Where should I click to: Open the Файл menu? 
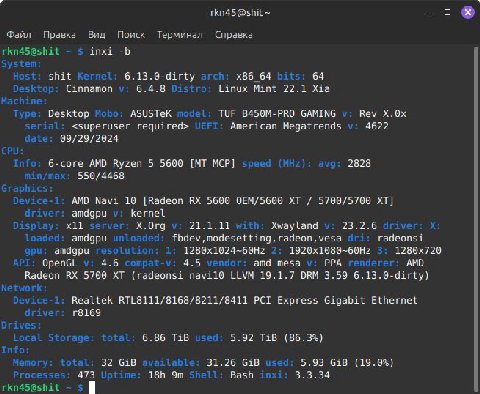(19, 35)
